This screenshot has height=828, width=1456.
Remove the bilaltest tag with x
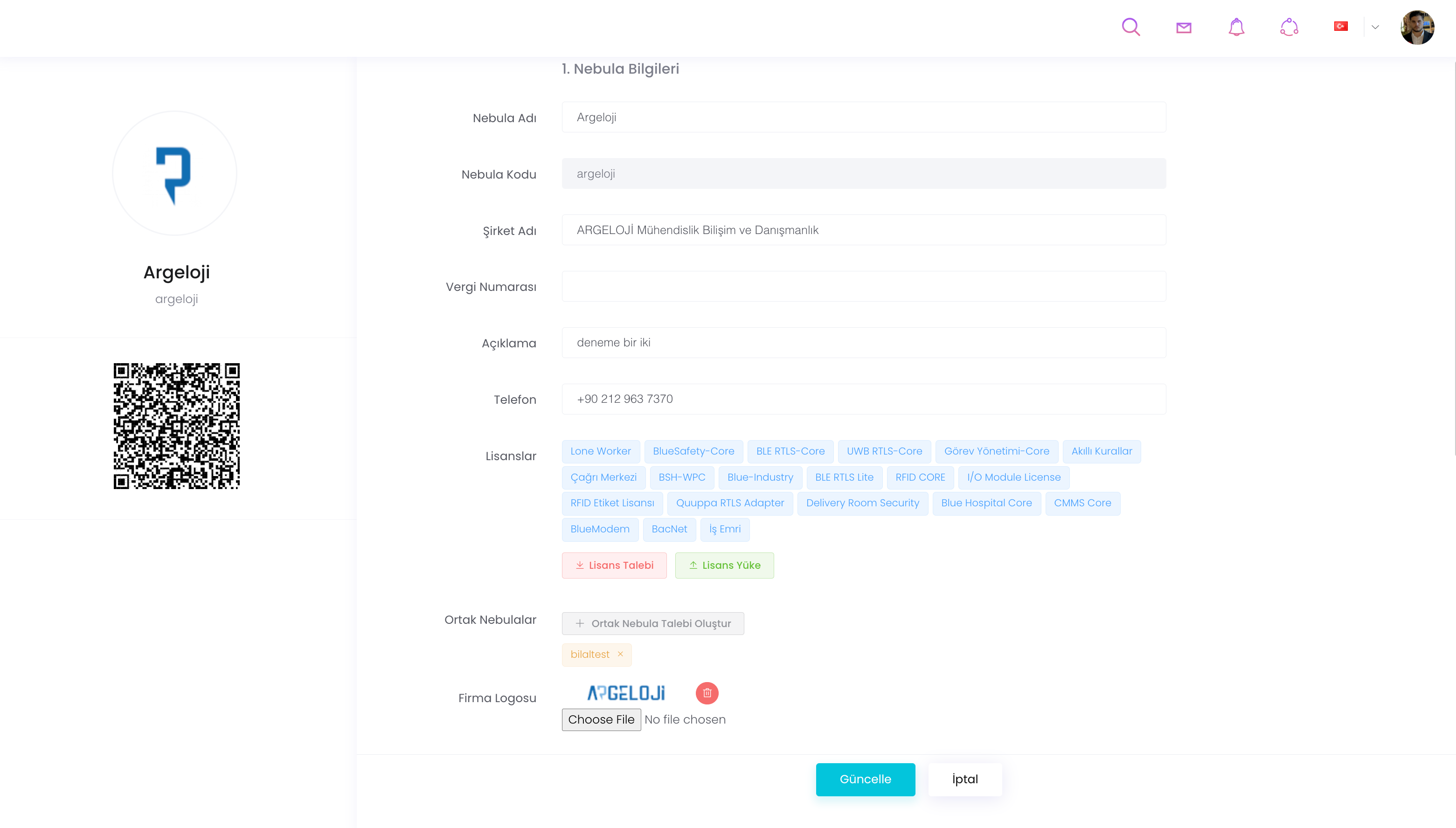click(621, 654)
